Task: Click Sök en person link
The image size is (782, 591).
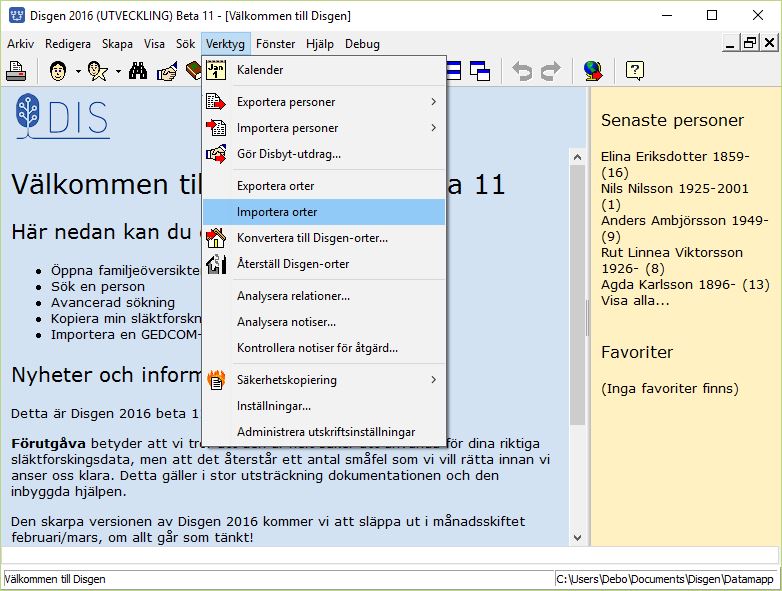Action: pyautogui.click(x=98, y=287)
